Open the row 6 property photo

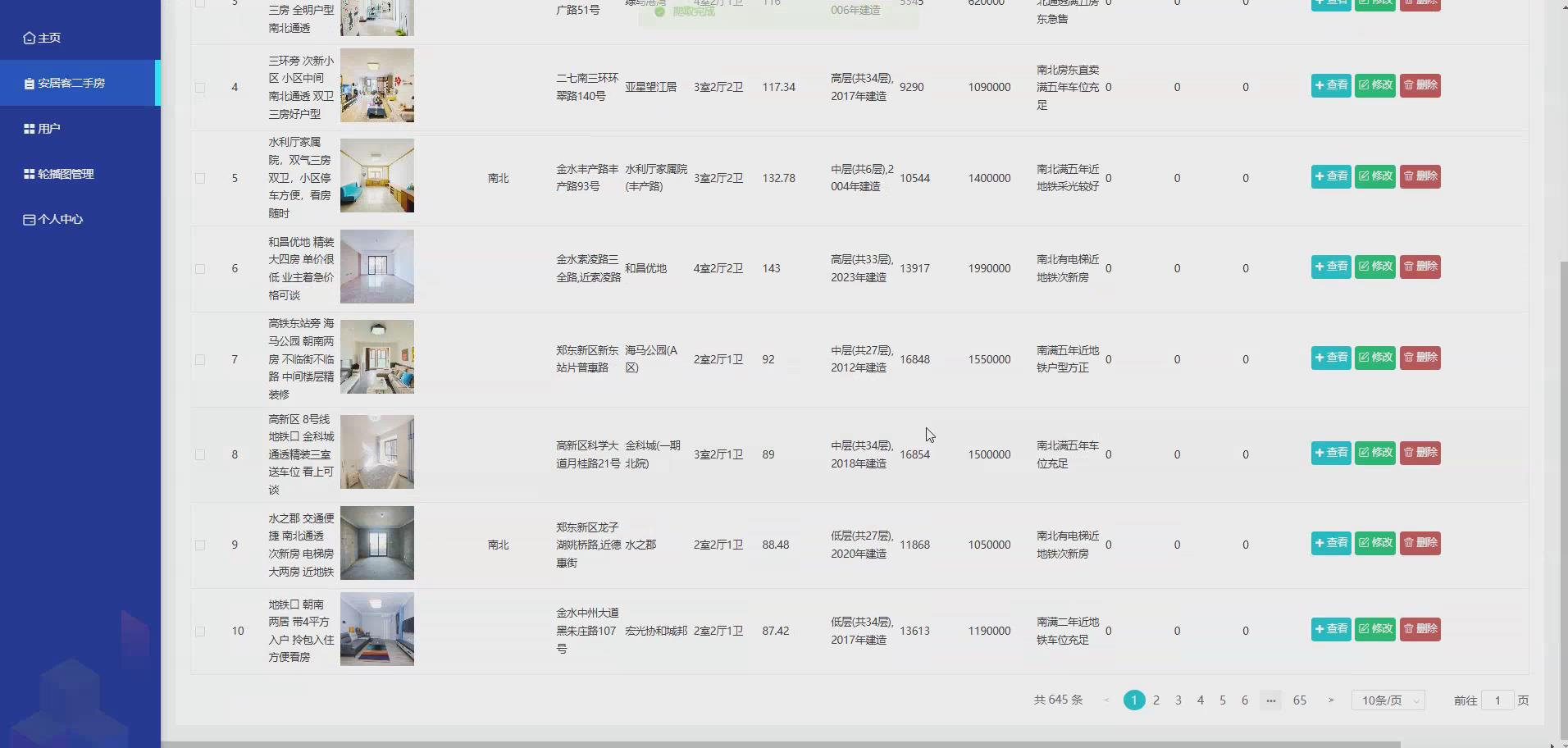[377, 267]
